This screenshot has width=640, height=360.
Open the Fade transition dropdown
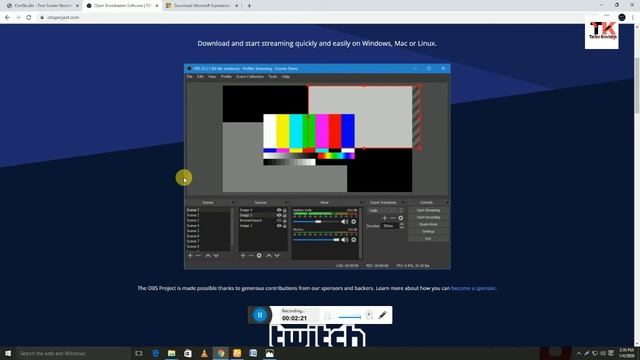[x=385, y=211]
